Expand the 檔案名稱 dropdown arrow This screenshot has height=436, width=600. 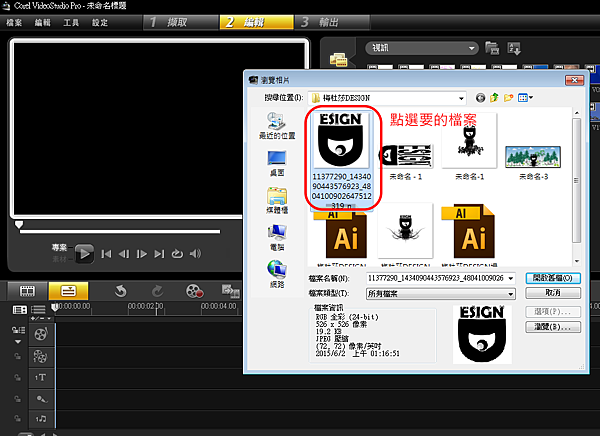tap(511, 278)
